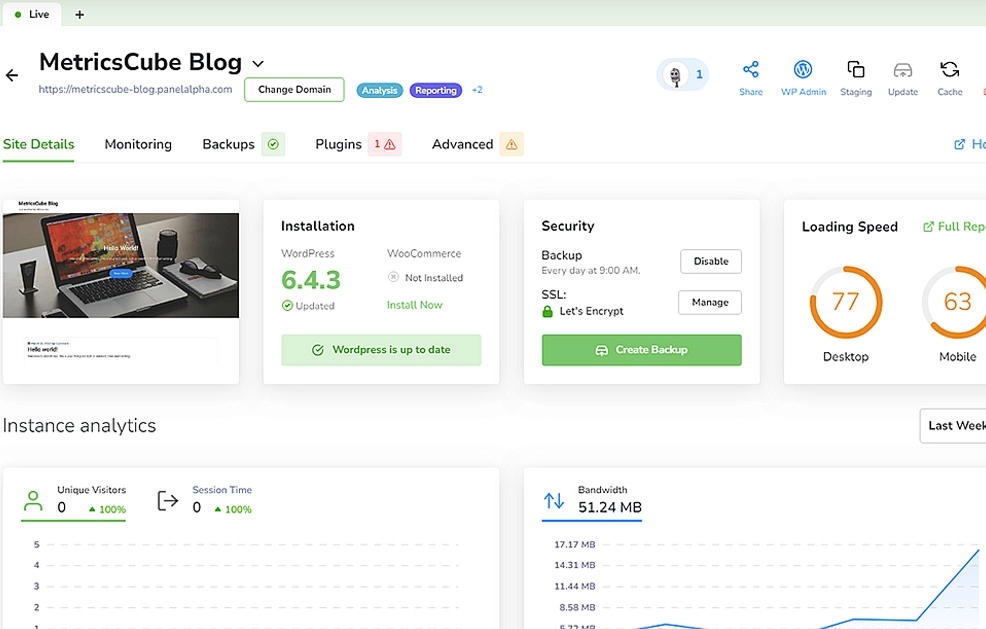Click the Reporting tag
The height and width of the screenshot is (629, 986).
point(436,90)
